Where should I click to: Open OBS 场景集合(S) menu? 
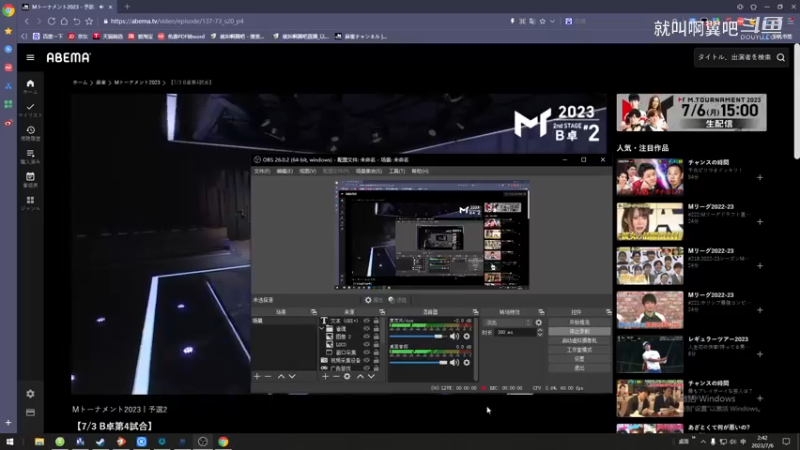click(x=368, y=171)
